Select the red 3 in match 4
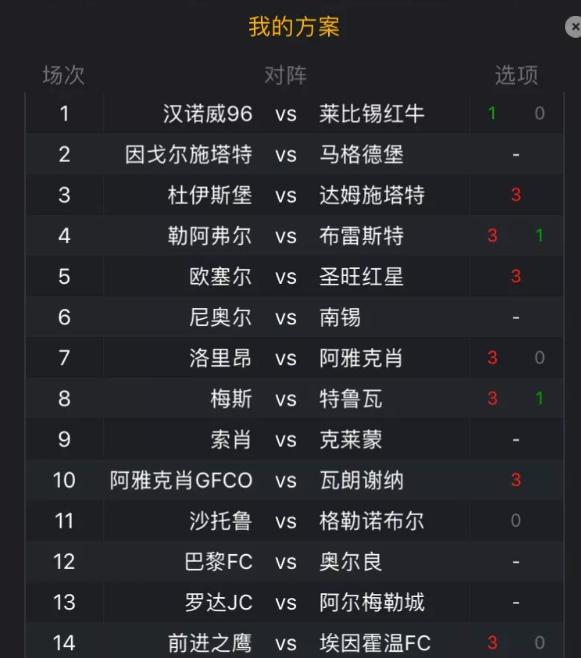Viewport: 581px width, 658px height. click(492, 235)
